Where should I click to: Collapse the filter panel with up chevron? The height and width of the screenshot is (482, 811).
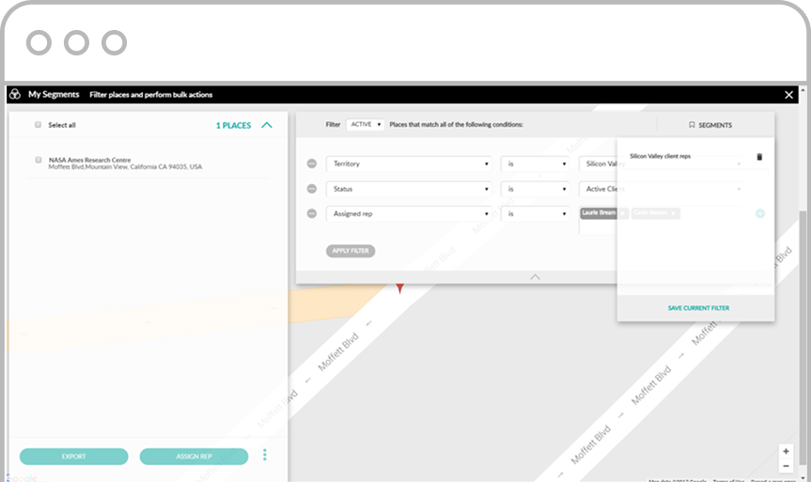[x=535, y=277]
